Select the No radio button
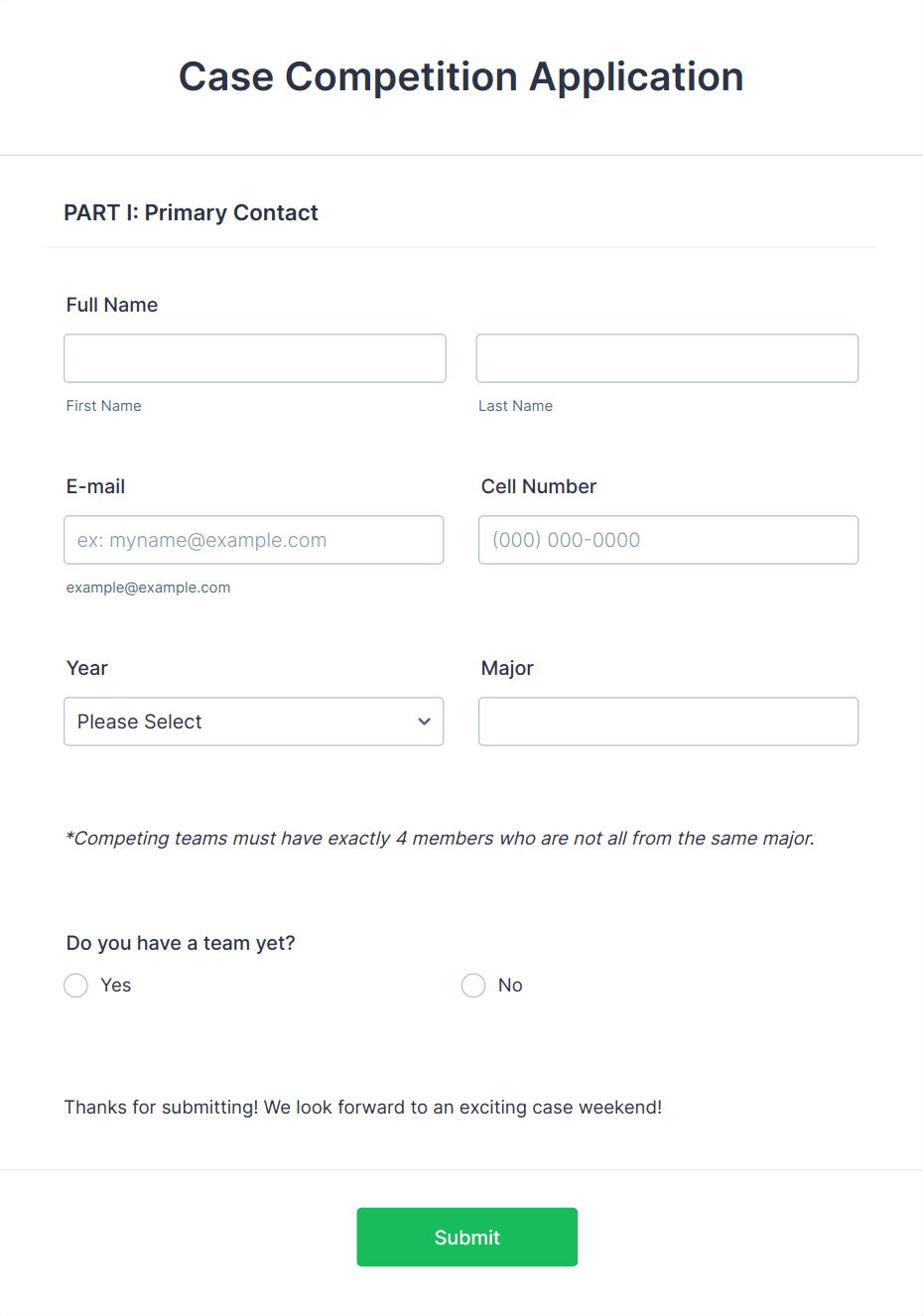Image resolution: width=923 pixels, height=1316 pixels. (473, 986)
